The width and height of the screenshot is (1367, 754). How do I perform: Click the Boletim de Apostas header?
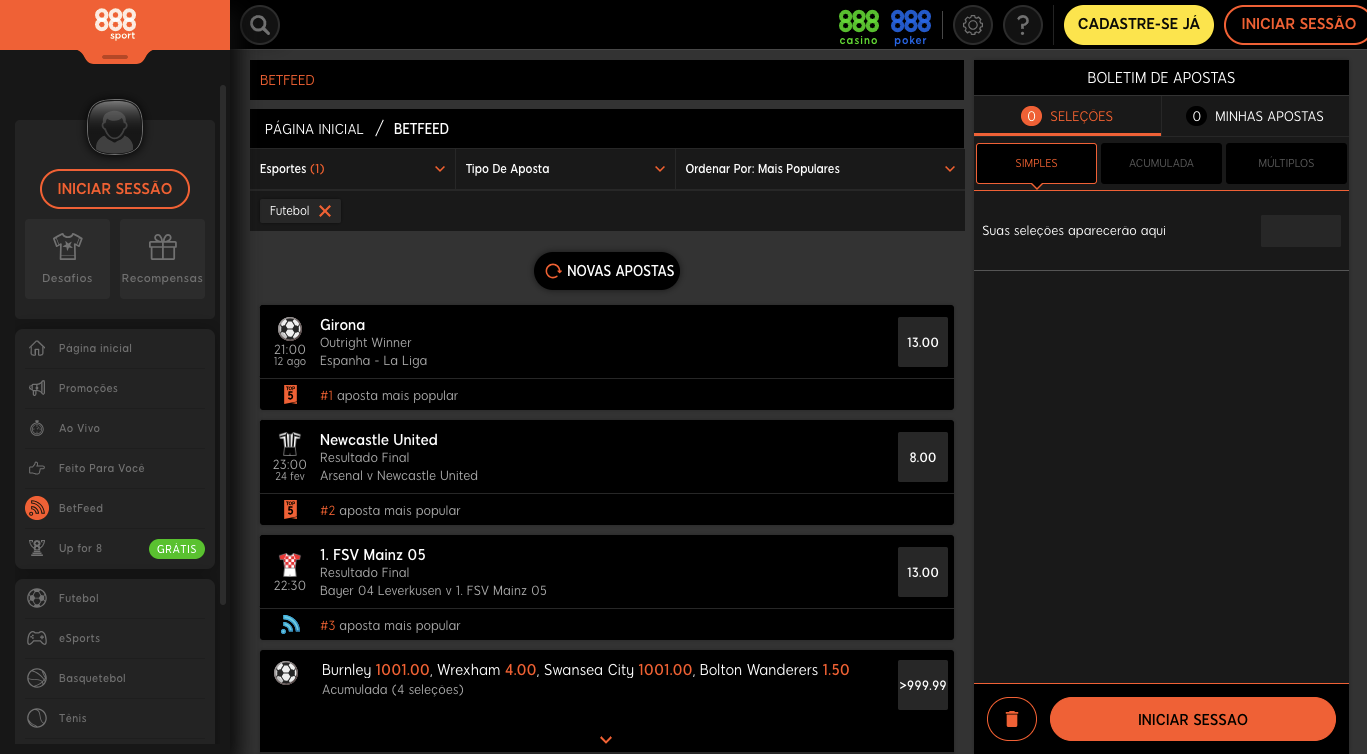1161,78
